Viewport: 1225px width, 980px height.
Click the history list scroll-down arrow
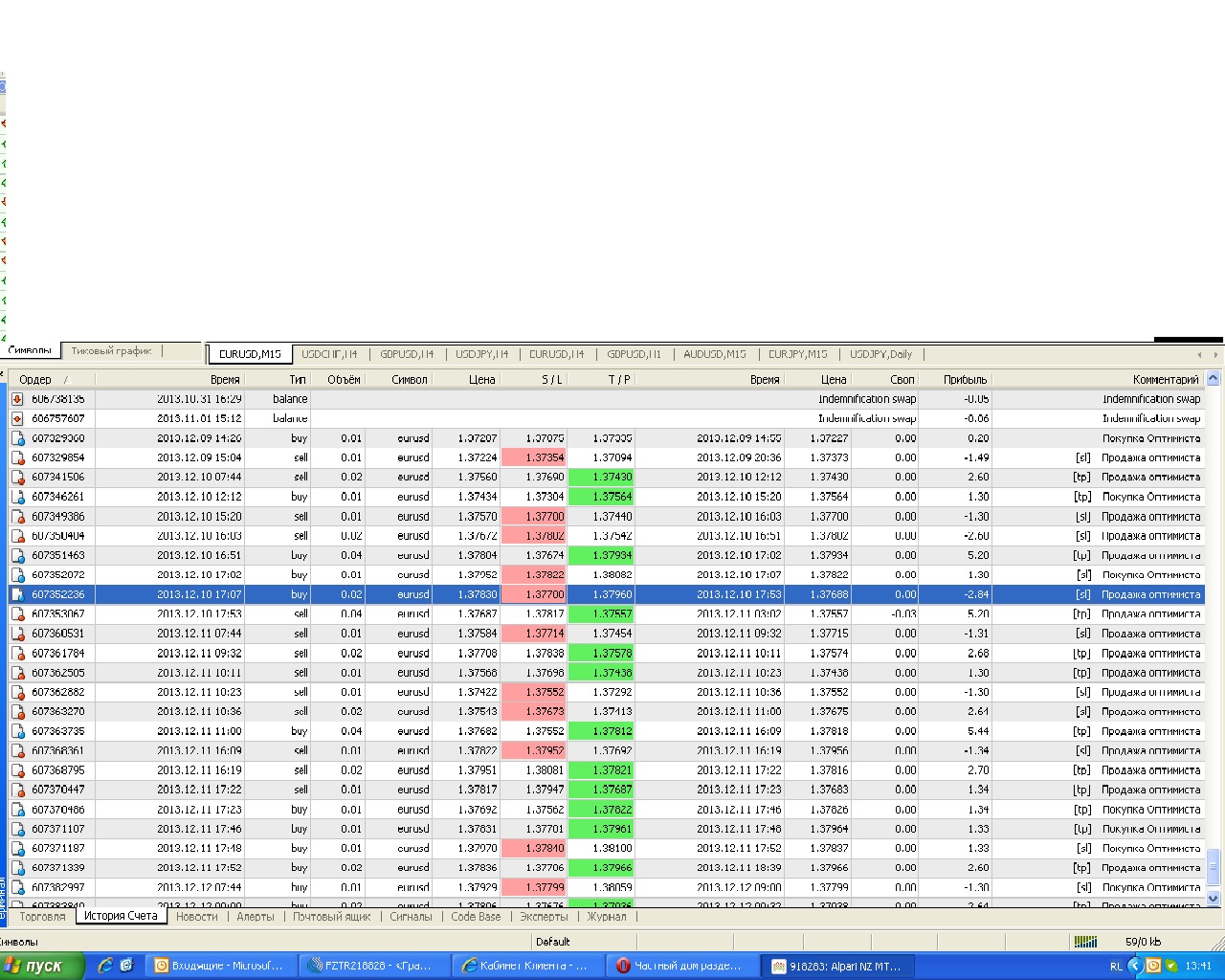(x=1214, y=899)
